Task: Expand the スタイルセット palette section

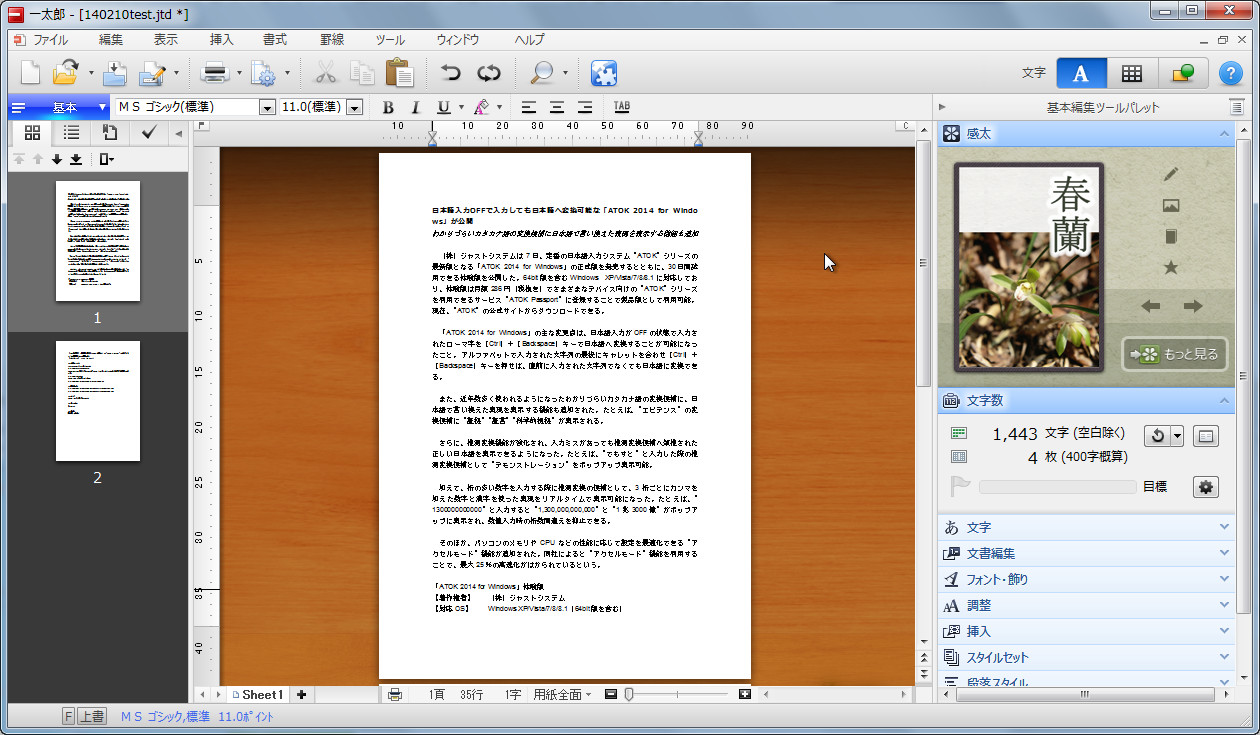Action: click(1086, 657)
